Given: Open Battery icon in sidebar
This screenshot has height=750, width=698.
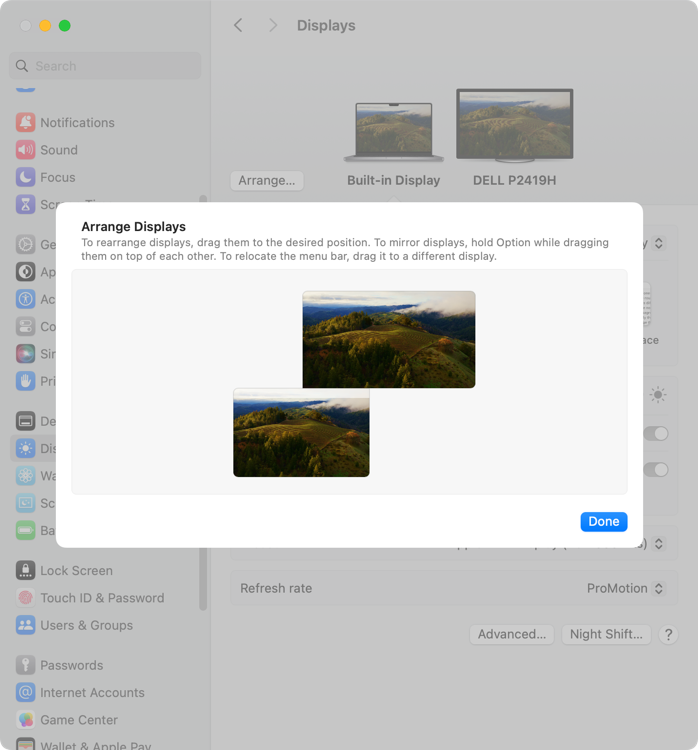Looking at the screenshot, I should (x=25, y=530).
